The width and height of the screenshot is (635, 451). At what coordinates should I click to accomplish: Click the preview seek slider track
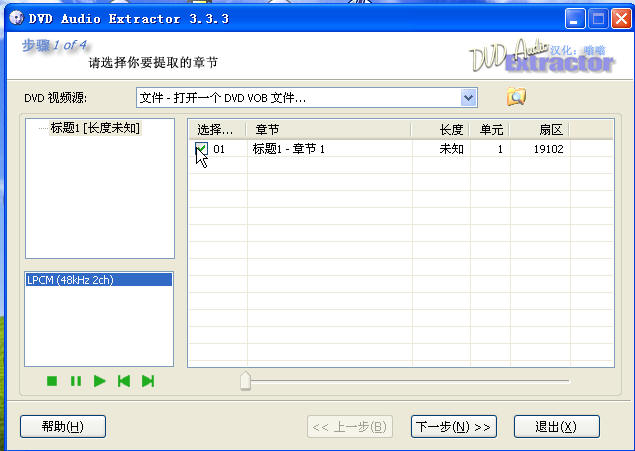[405, 381]
